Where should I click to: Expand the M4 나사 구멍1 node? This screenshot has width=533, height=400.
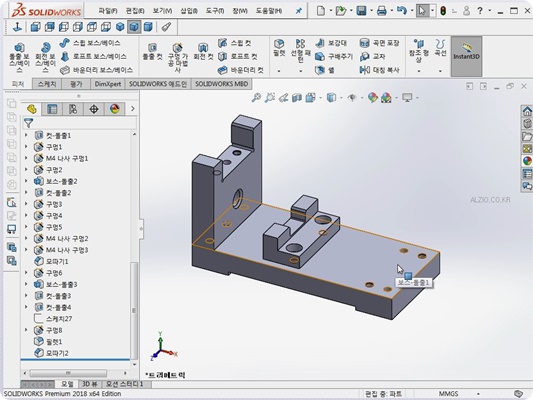pyautogui.click(x=26, y=158)
